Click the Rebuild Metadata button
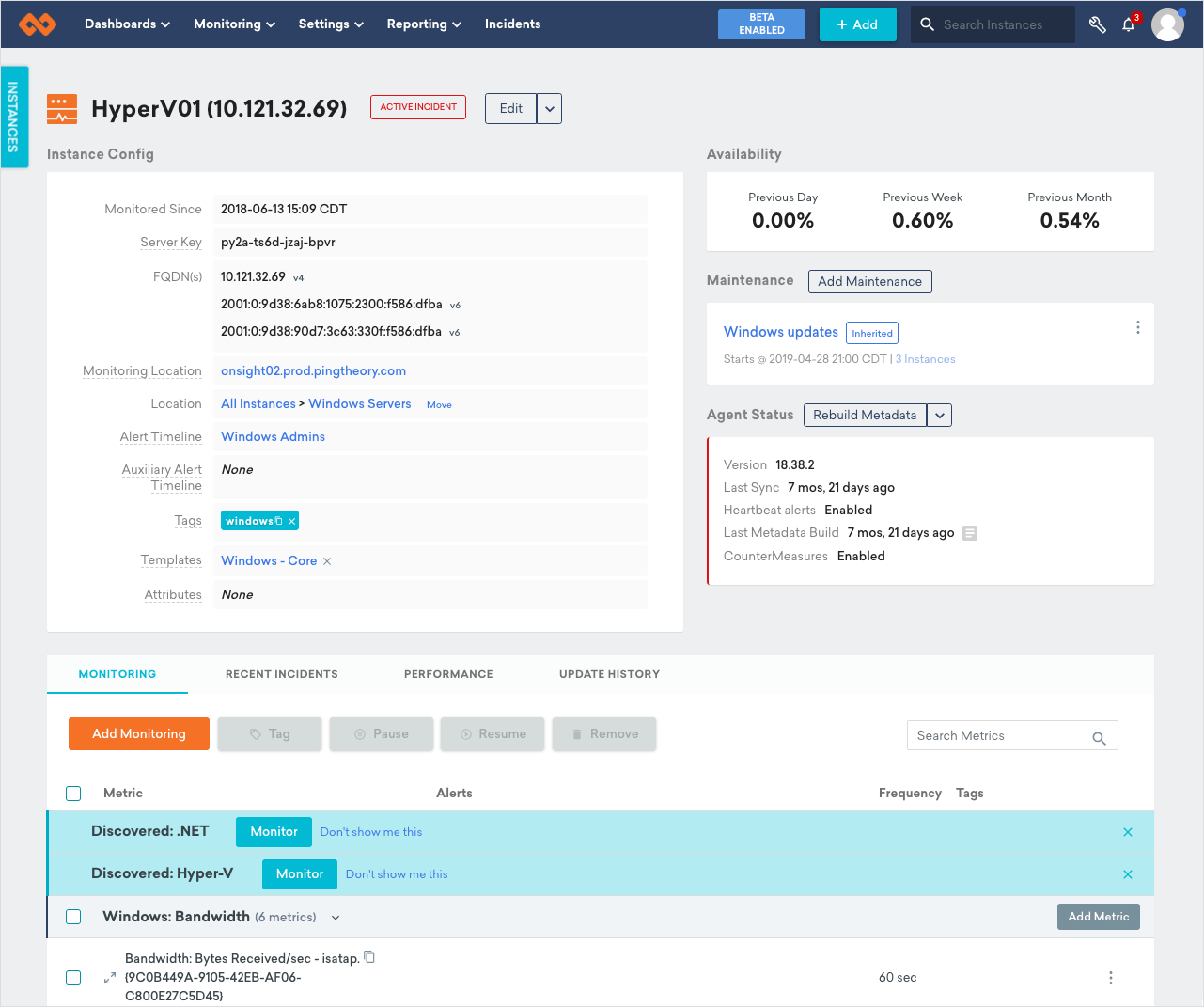The height and width of the screenshot is (1007, 1204). pyautogui.click(x=865, y=415)
